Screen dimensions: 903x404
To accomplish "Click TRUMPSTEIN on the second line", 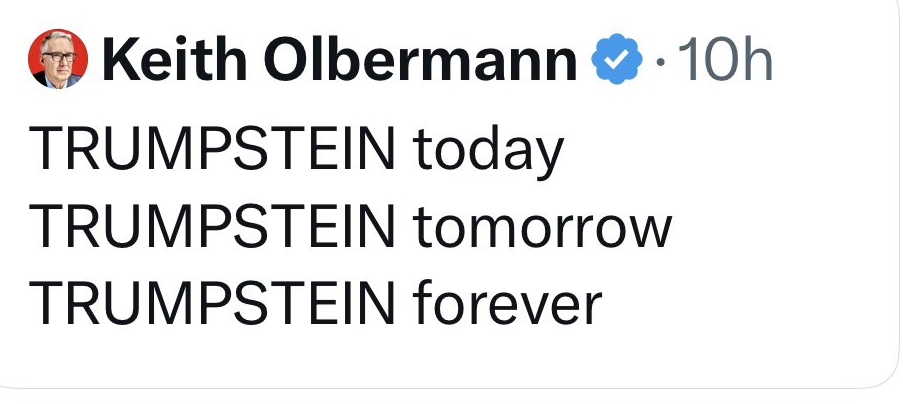I will point(212,228).
